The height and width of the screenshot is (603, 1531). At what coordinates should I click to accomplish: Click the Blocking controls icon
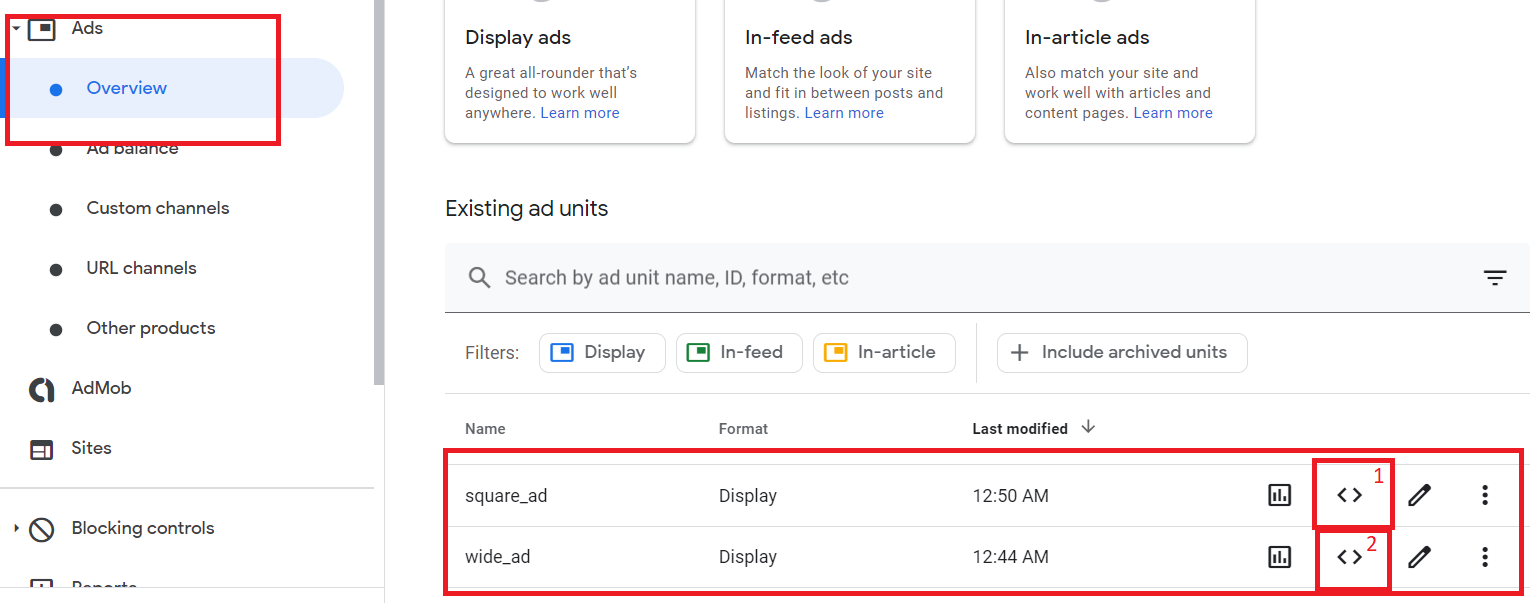pos(39,528)
